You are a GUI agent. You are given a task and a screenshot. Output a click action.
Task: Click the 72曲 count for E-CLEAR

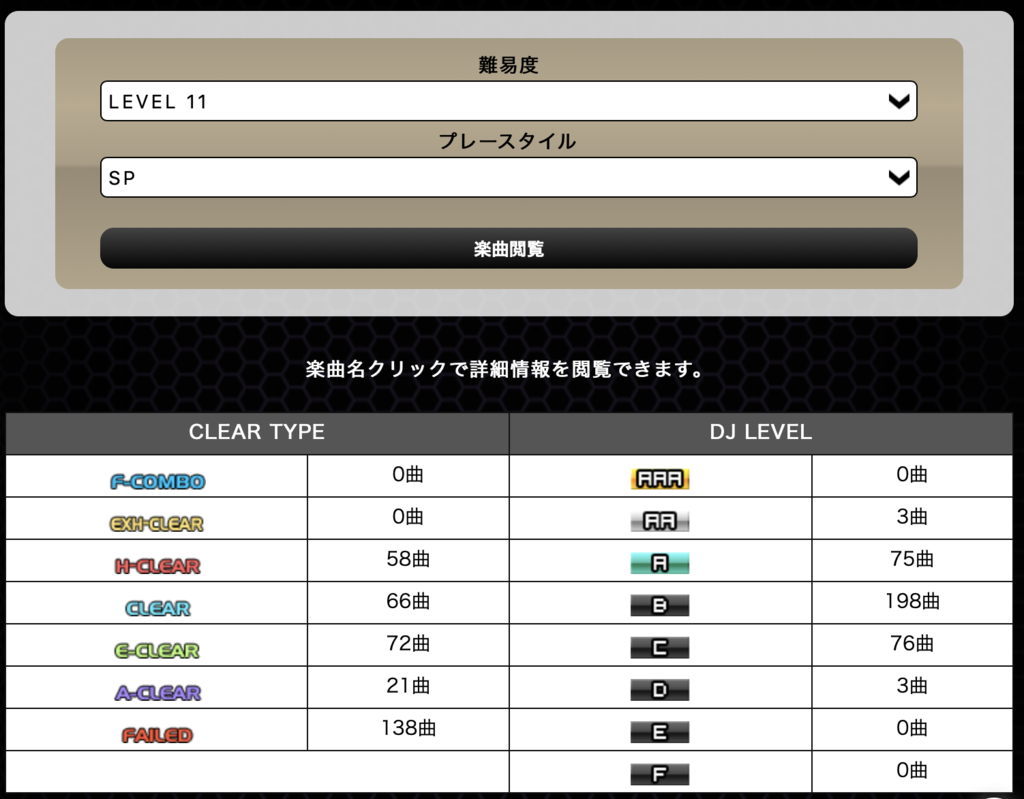tap(408, 644)
